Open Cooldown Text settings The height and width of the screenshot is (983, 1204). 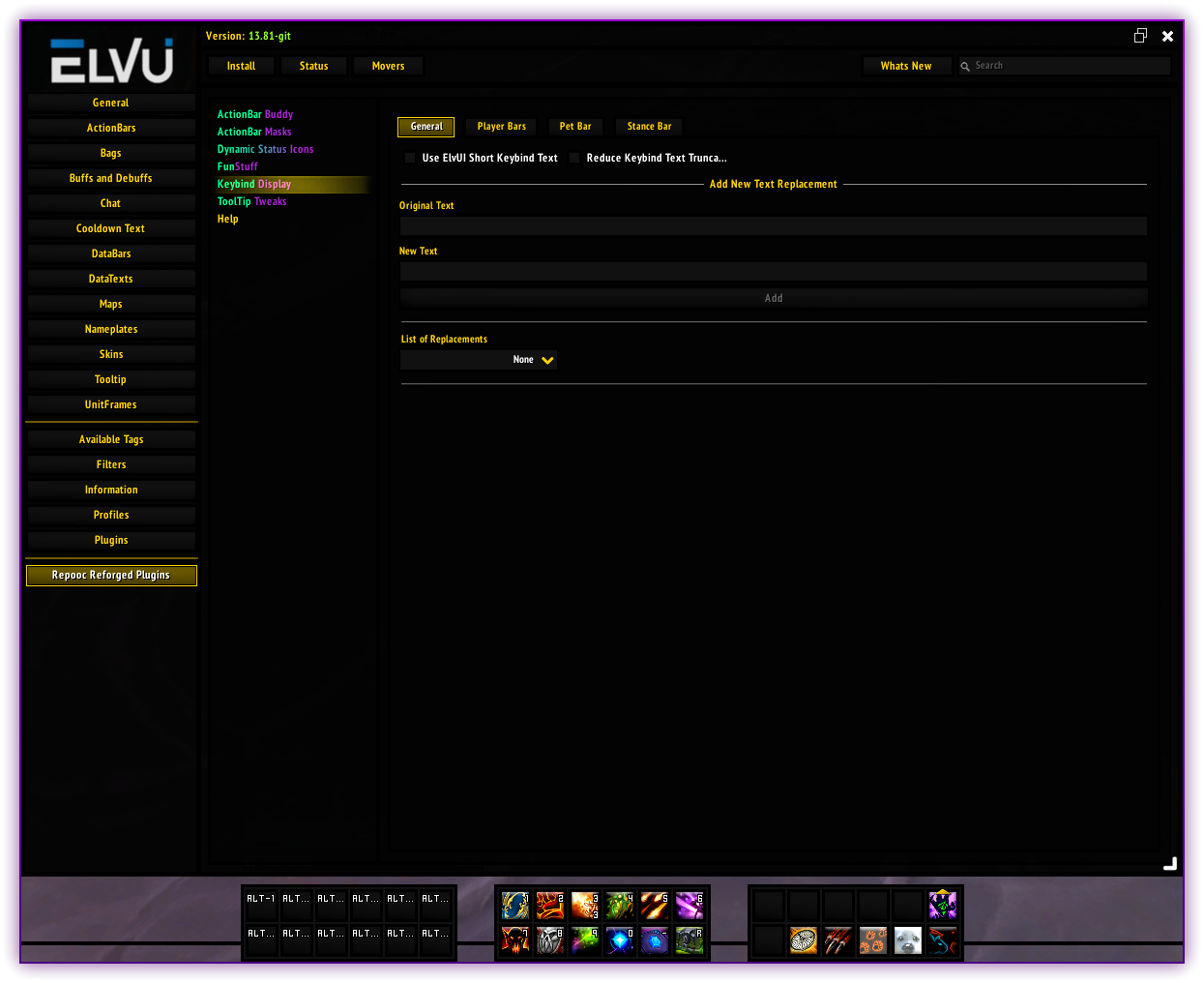pos(111,228)
